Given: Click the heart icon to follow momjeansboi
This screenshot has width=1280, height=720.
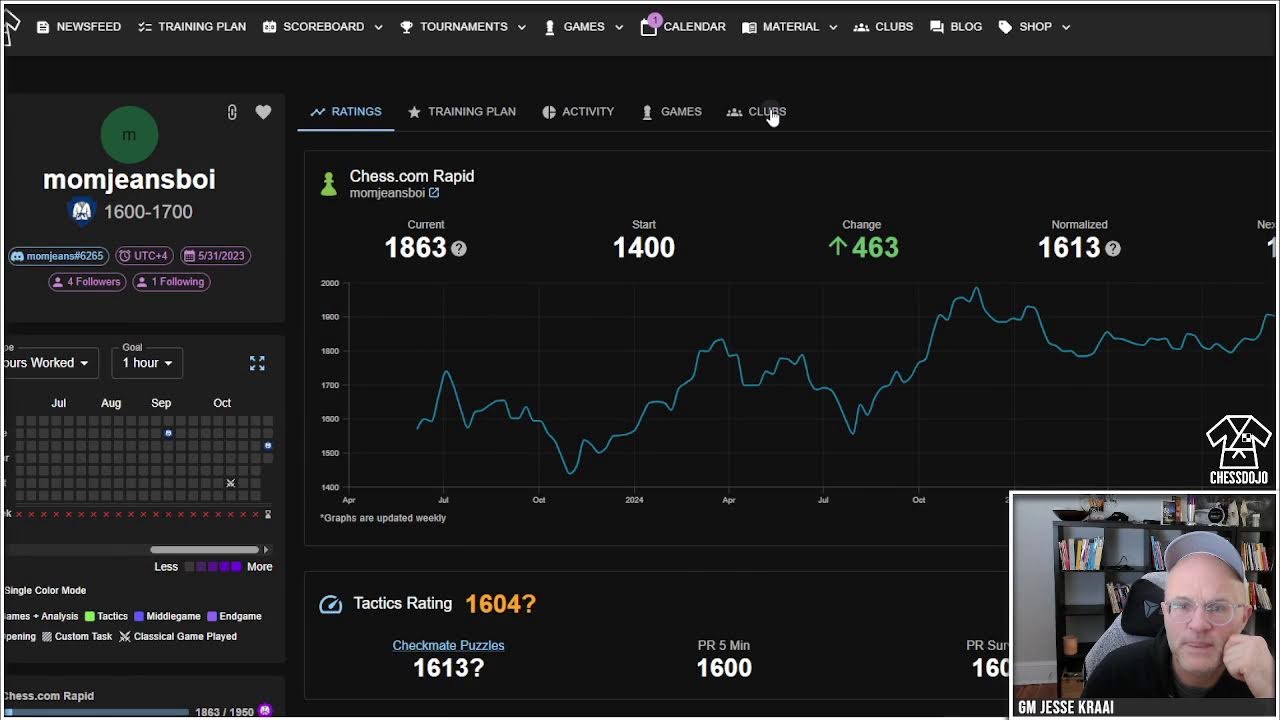Looking at the screenshot, I should [x=263, y=113].
